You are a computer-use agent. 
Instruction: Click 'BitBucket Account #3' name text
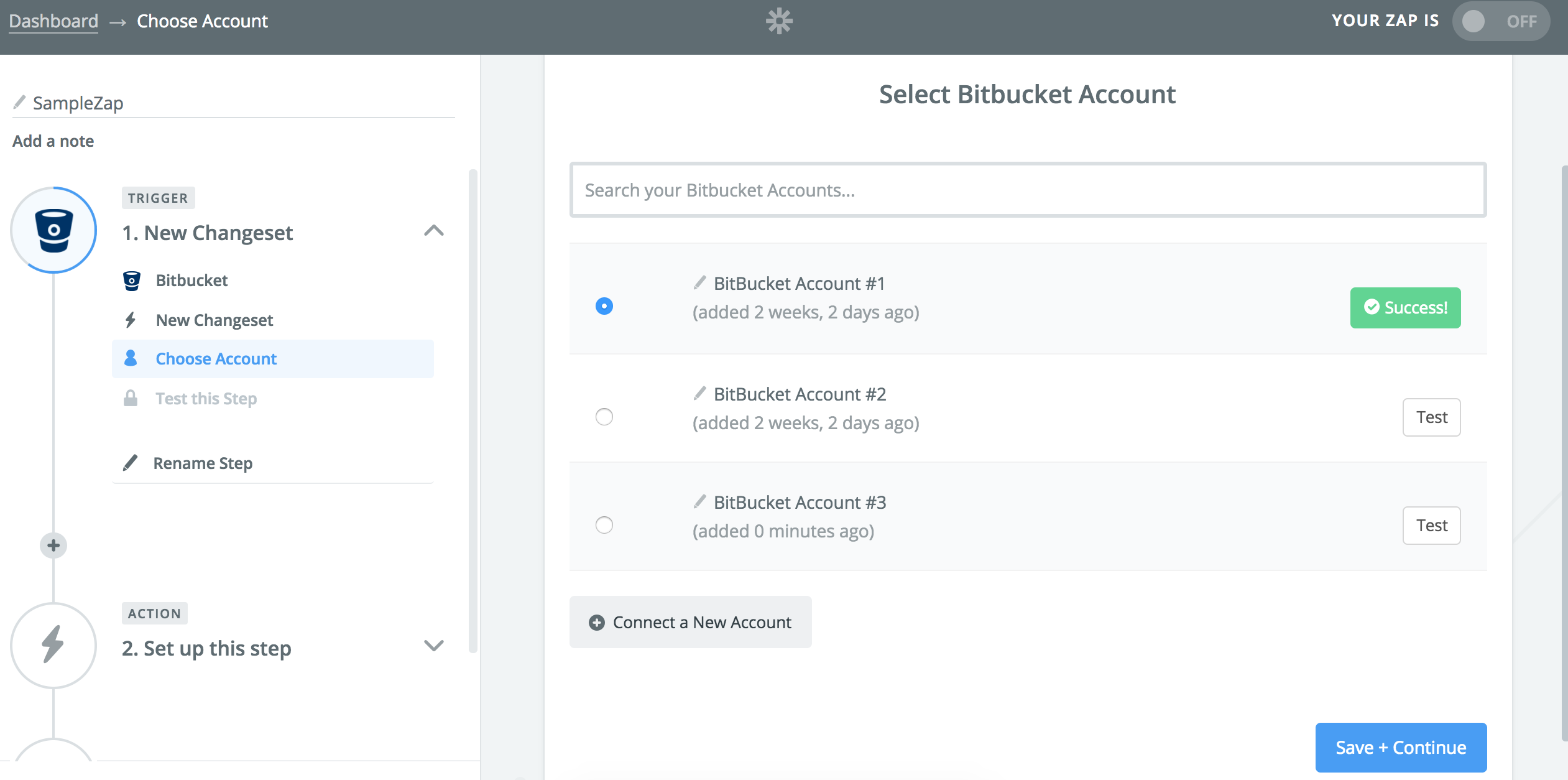[800, 503]
